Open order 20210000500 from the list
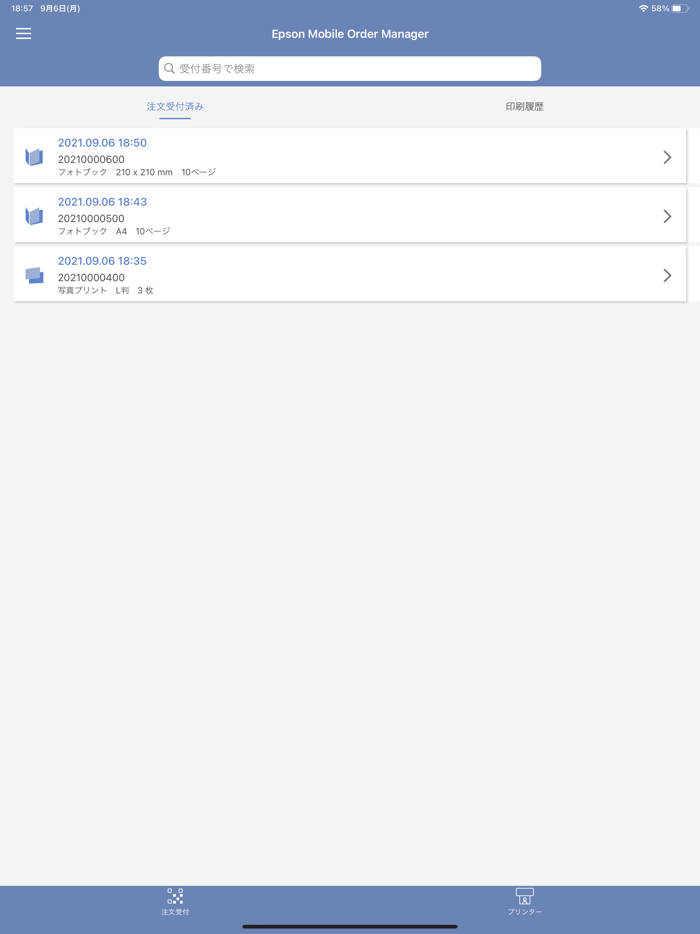 (x=300, y=215)
